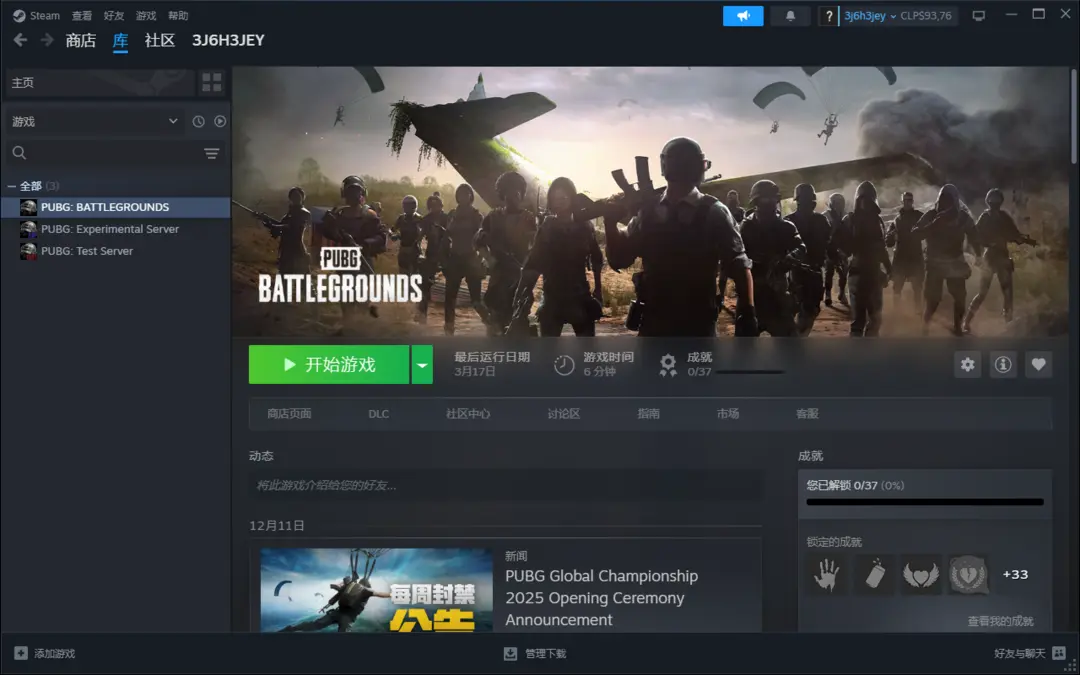Select PUBG: Experimental Server in list

tap(116, 229)
